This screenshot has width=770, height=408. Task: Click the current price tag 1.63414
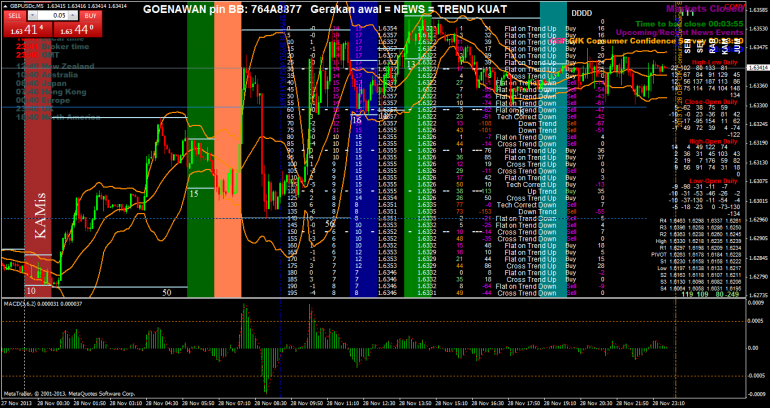coord(758,68)
